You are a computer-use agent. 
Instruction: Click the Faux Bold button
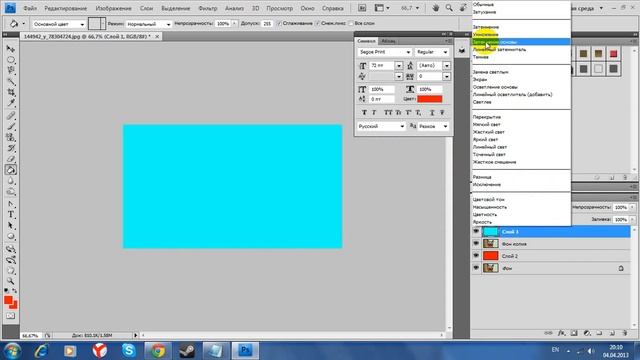pos(364,113)
